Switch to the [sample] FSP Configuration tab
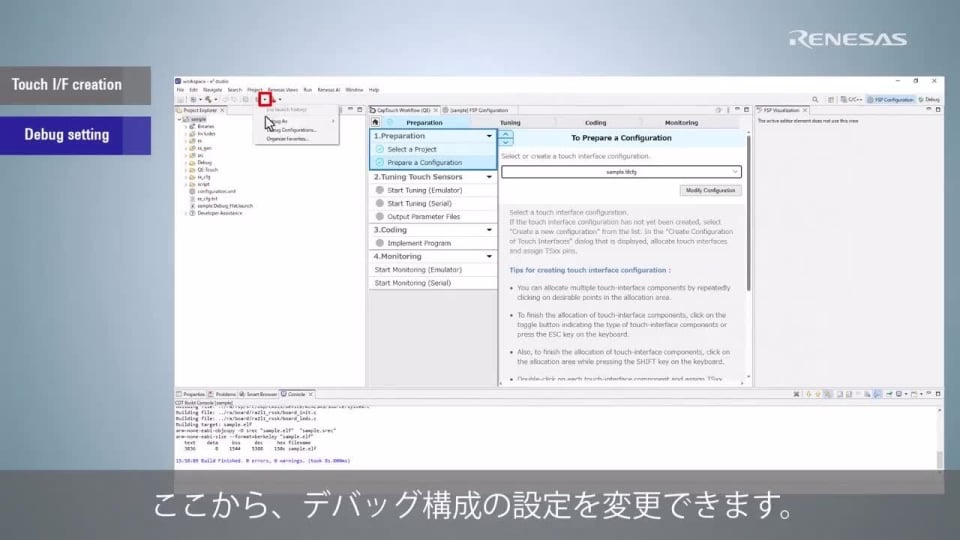Screen dimensions: 960x540 coord(476,110)
